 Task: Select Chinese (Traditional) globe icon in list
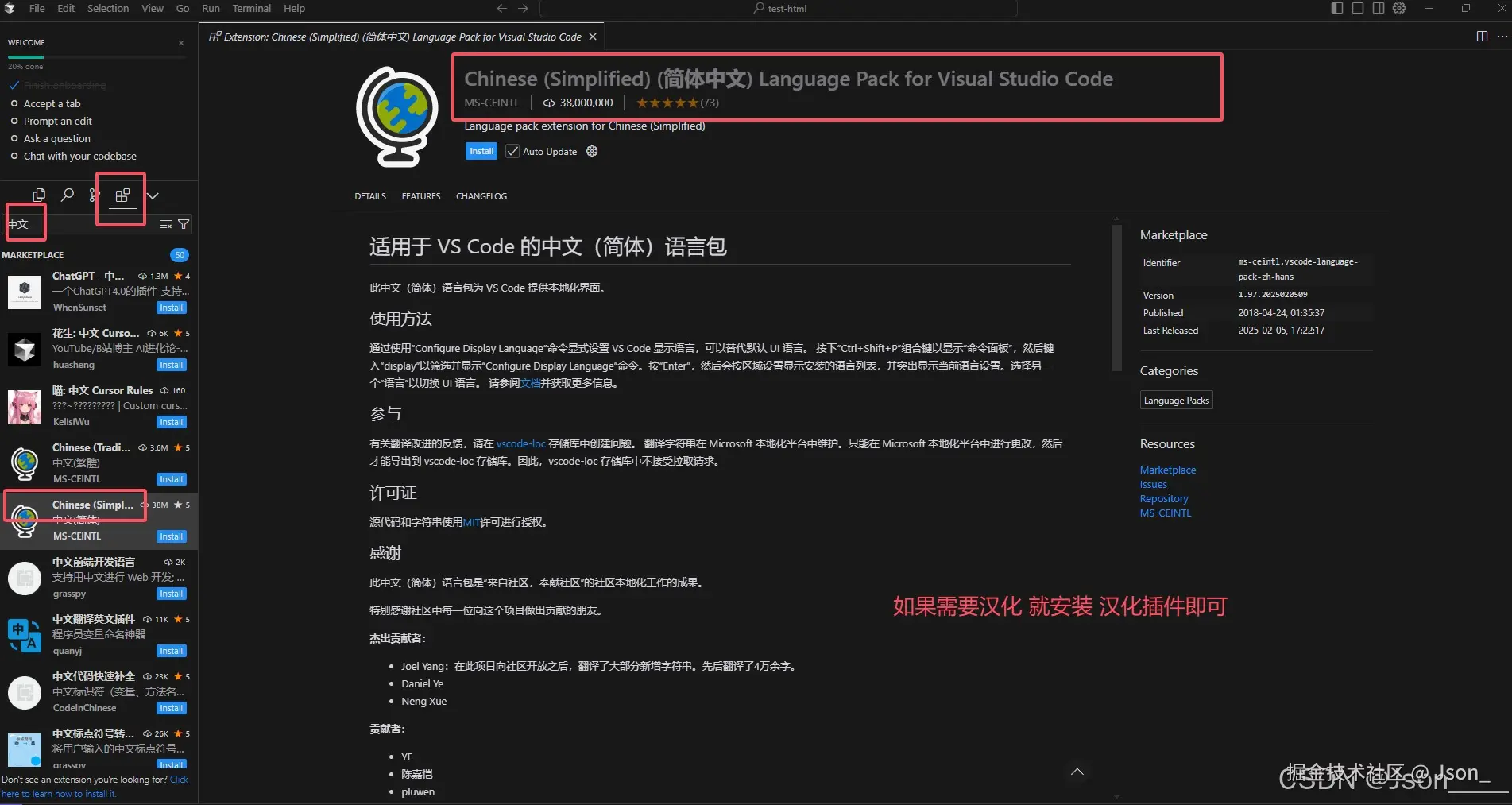point(25,463)
